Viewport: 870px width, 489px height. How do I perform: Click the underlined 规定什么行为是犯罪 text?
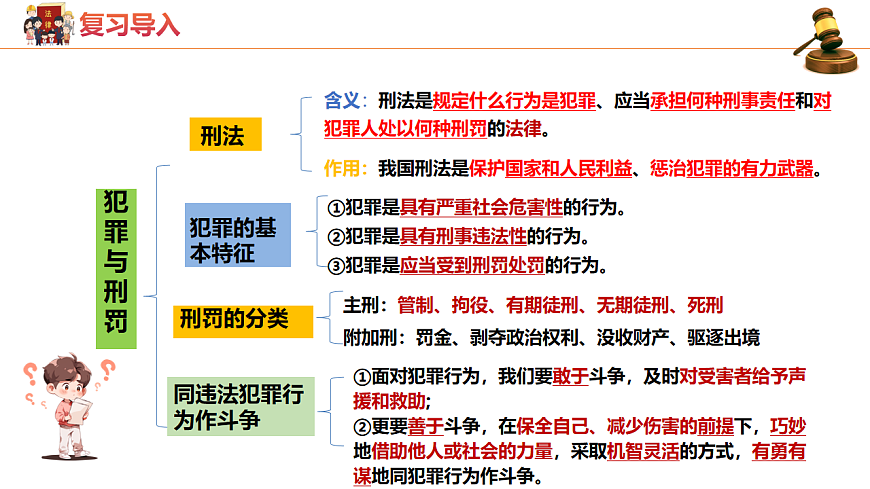coord(514,101)
